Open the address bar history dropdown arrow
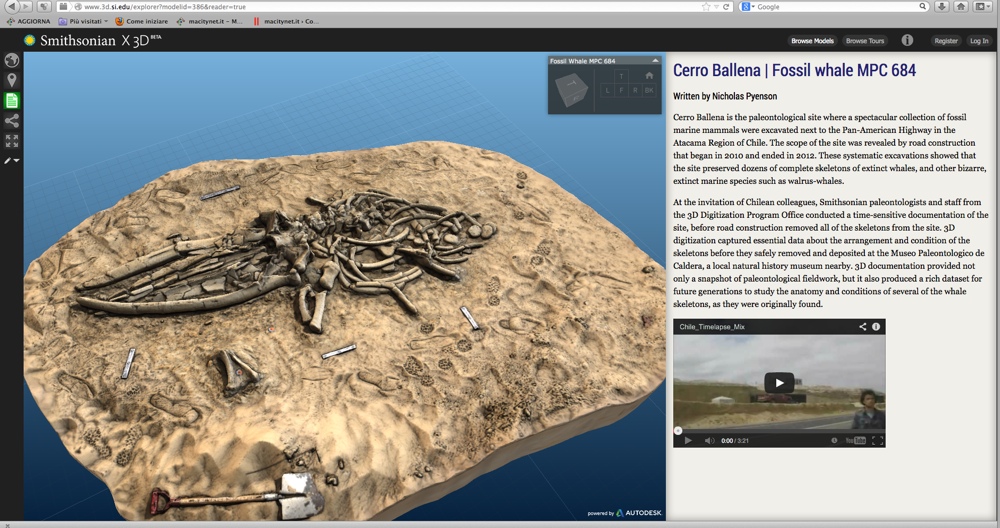Image resolution: width=1000 pixels, height=528 pixels. pos(716,6)
